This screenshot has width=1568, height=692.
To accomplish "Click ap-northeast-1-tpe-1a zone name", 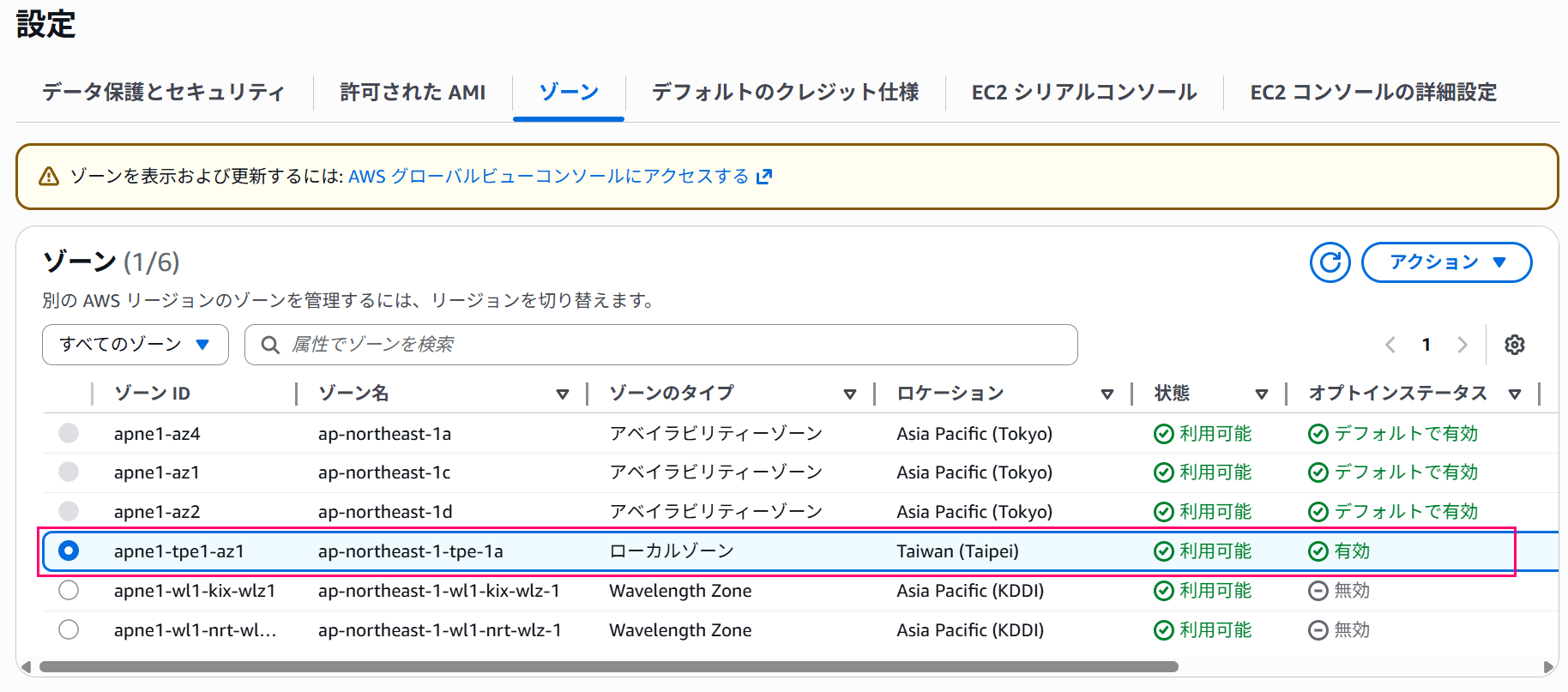I will click(x=411, y=551).
